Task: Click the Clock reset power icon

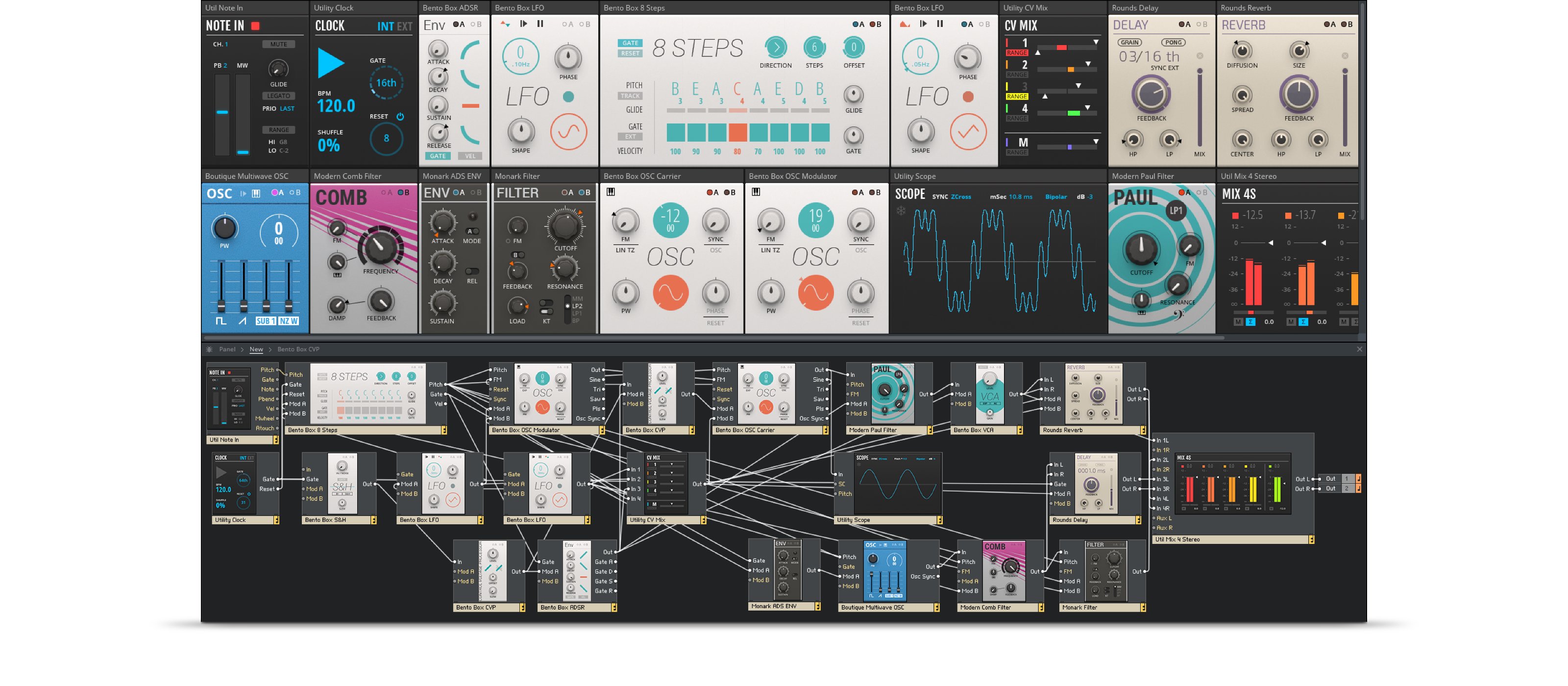Action: [400, 116]
